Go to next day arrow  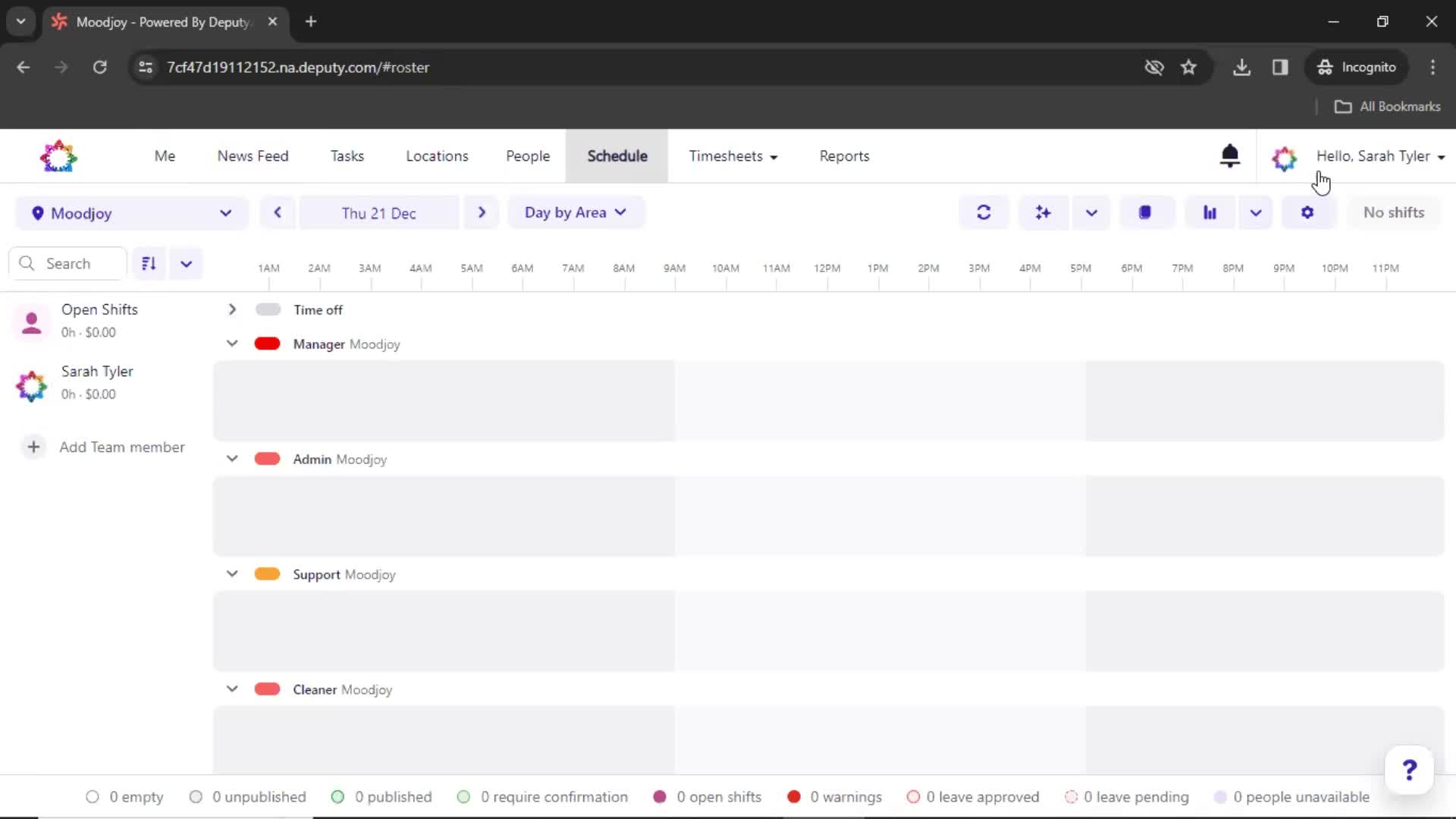tap(482, 212)
